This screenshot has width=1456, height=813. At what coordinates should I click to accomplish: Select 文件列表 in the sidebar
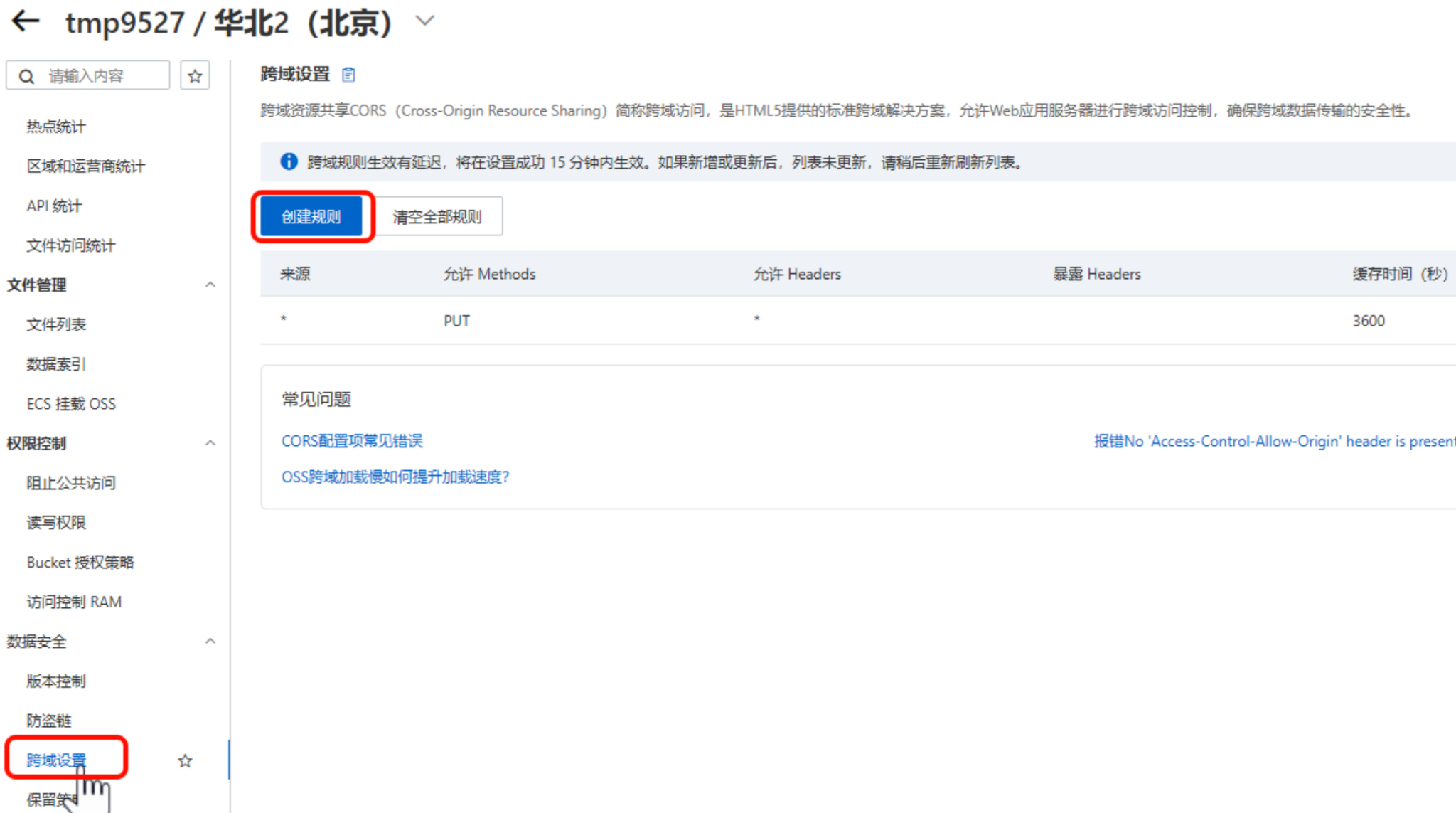coord(56,324)
